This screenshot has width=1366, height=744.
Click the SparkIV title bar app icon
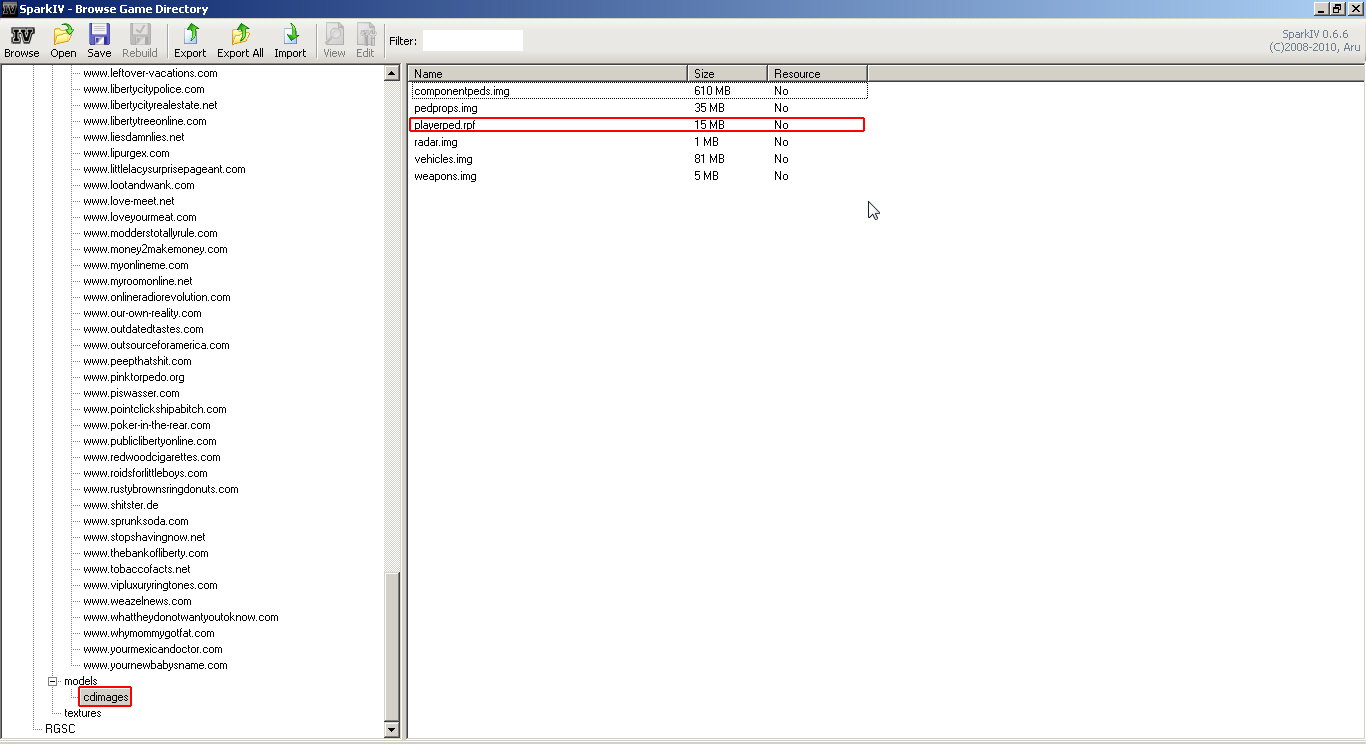point(9,9)
